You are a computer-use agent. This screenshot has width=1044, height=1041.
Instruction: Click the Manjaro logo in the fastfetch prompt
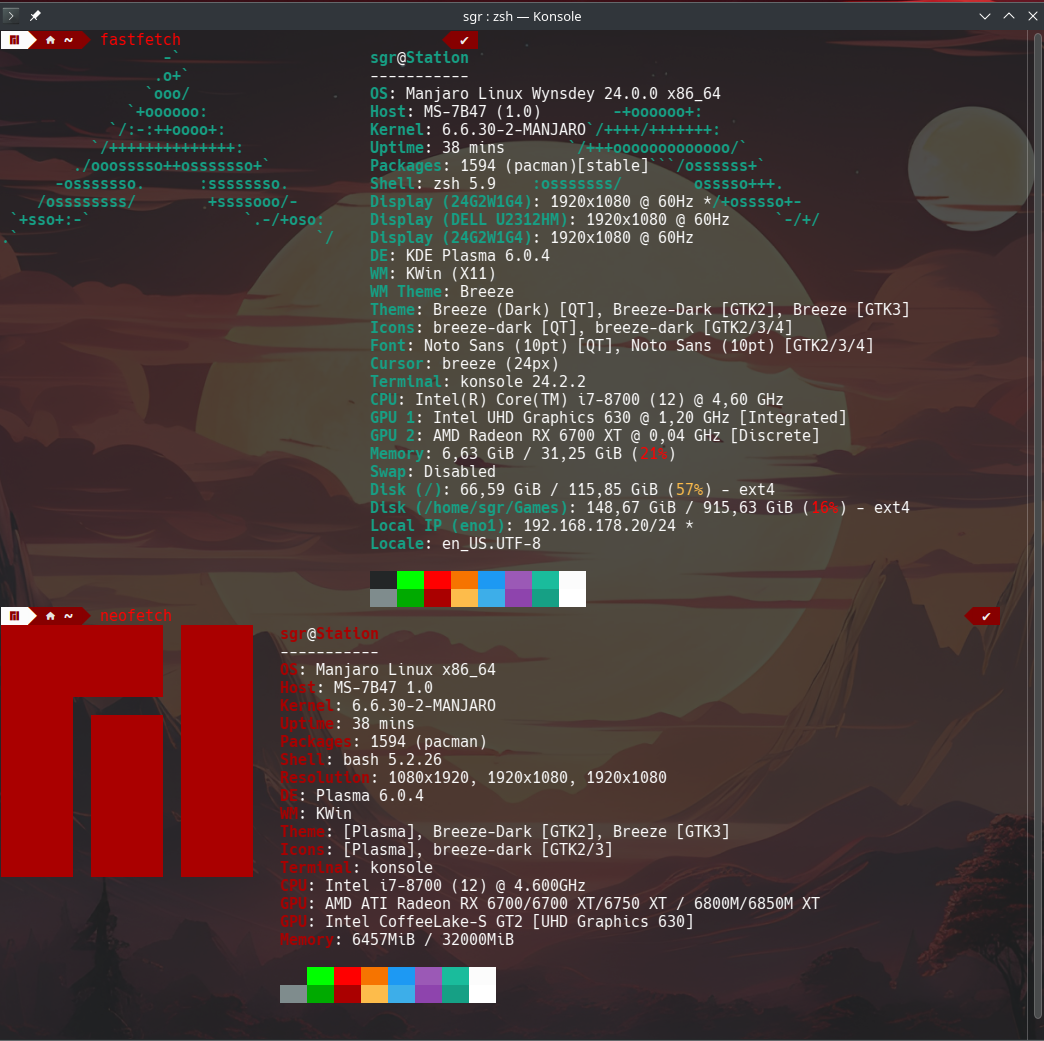coord(17,40)
